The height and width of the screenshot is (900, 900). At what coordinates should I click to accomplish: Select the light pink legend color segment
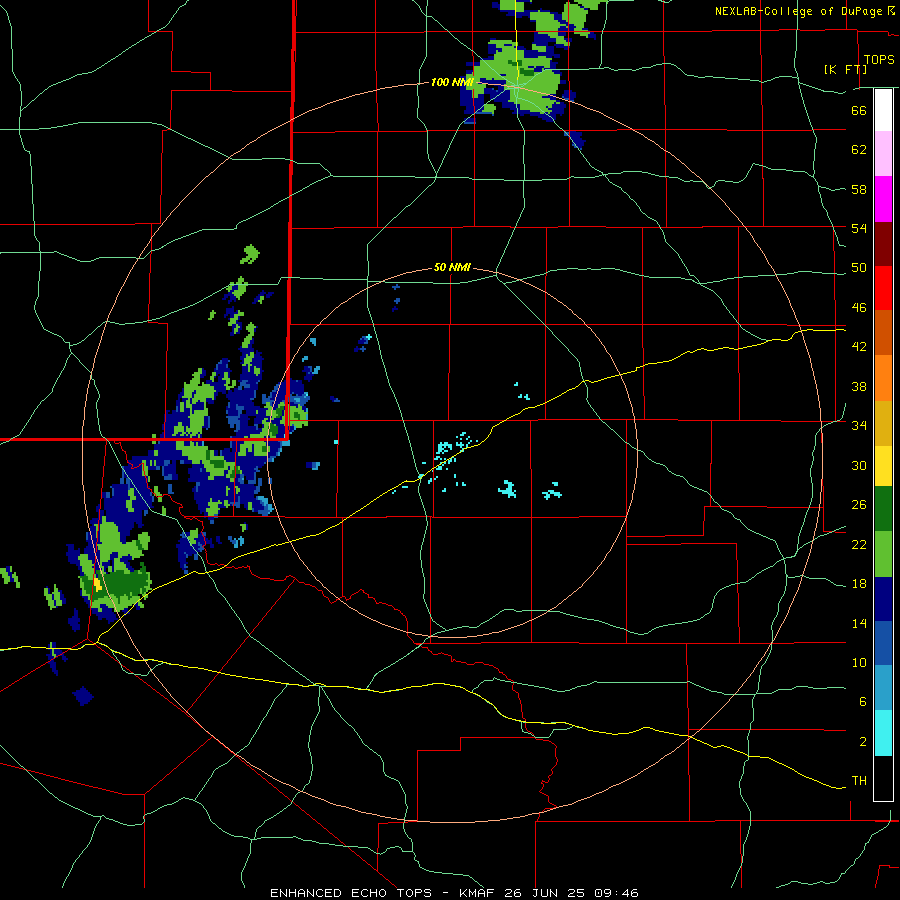(883, 154)
